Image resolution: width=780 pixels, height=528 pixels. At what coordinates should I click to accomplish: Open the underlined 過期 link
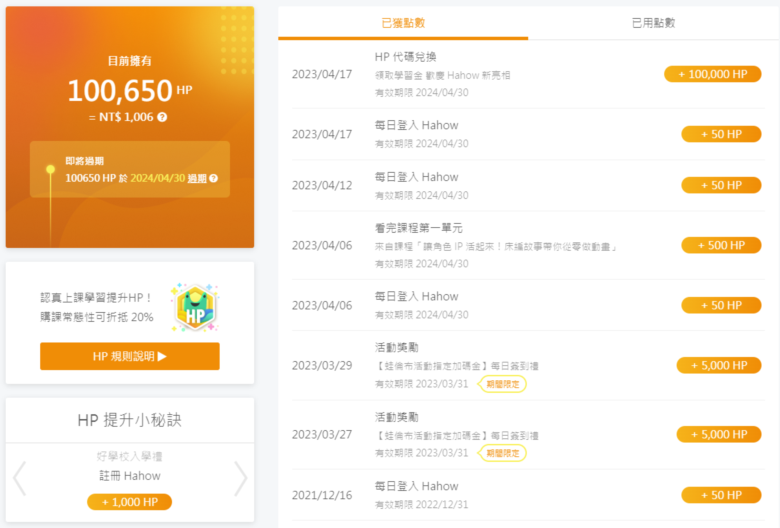pos(197,178)
